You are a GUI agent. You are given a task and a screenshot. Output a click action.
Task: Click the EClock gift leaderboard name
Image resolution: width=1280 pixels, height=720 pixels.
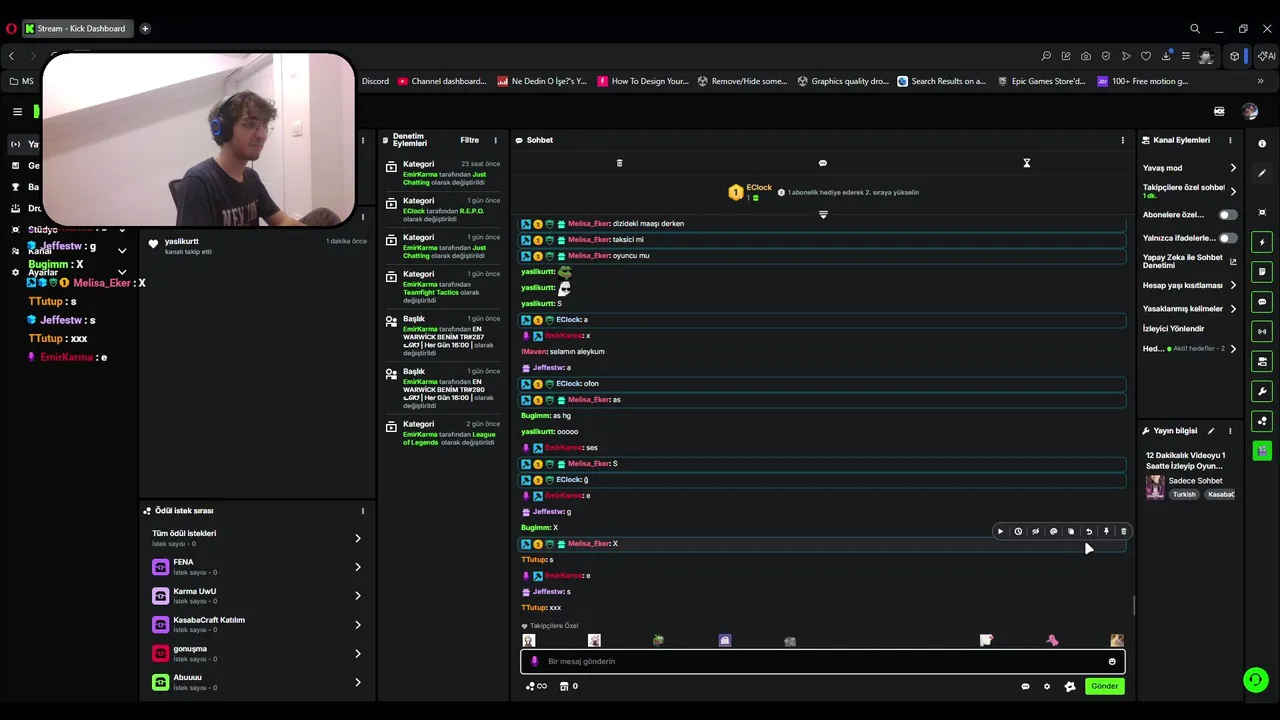[x=759, y=187]
